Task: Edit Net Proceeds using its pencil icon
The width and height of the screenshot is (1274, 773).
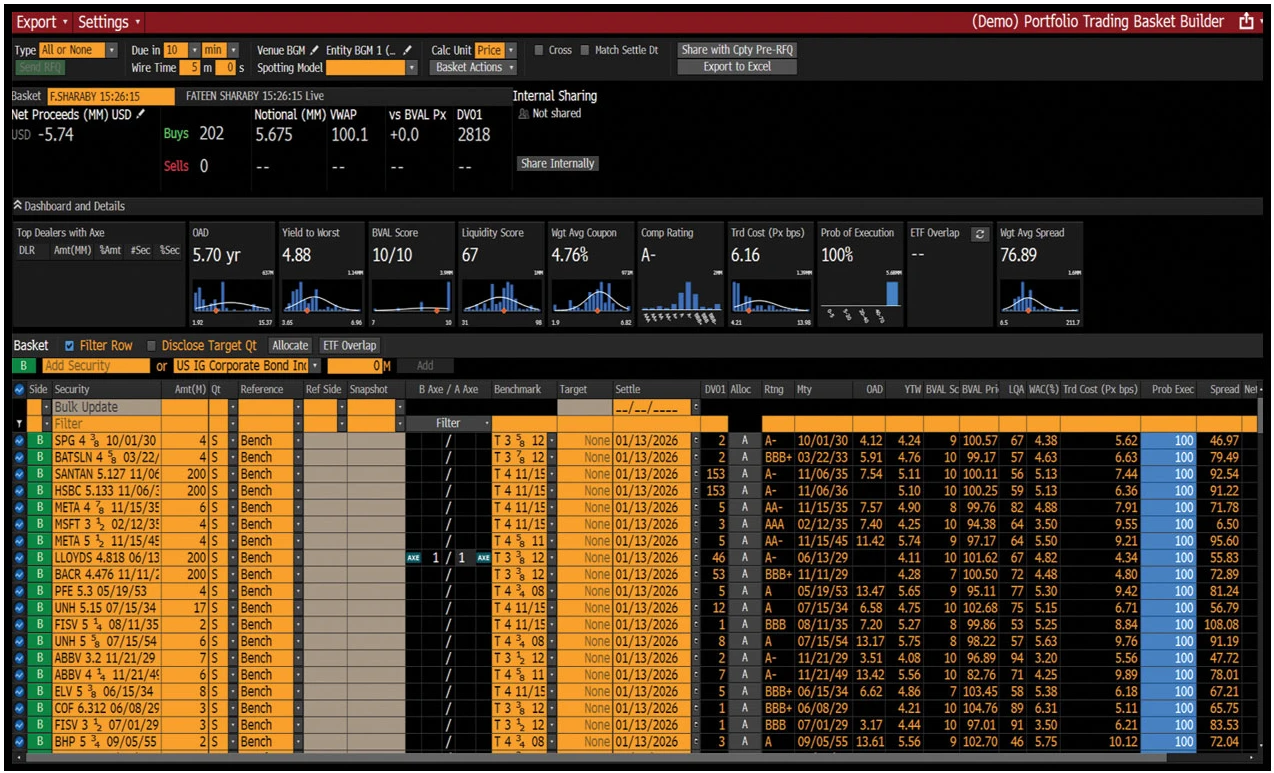Action: [x=143, y=114]
